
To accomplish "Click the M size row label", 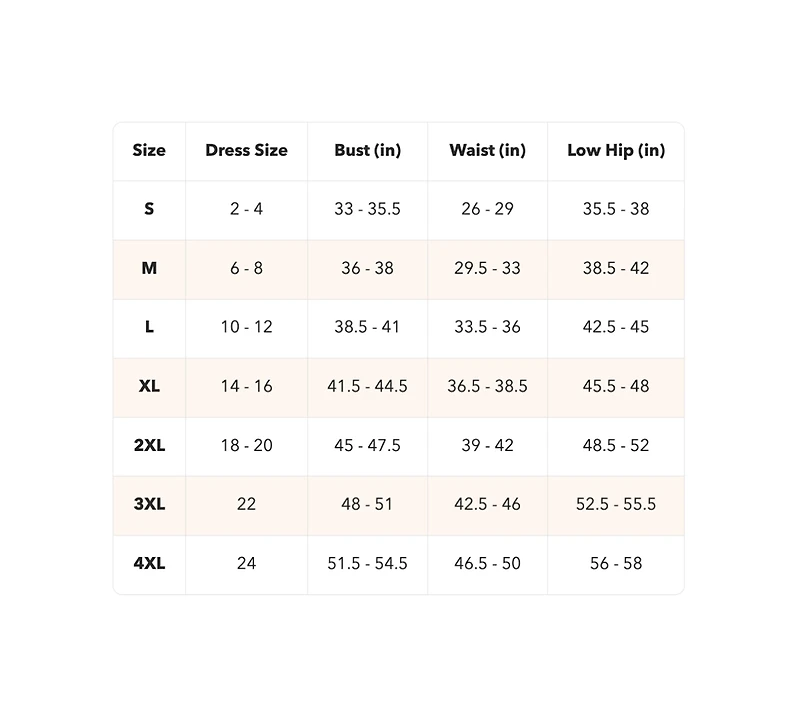I will [149, 268].
